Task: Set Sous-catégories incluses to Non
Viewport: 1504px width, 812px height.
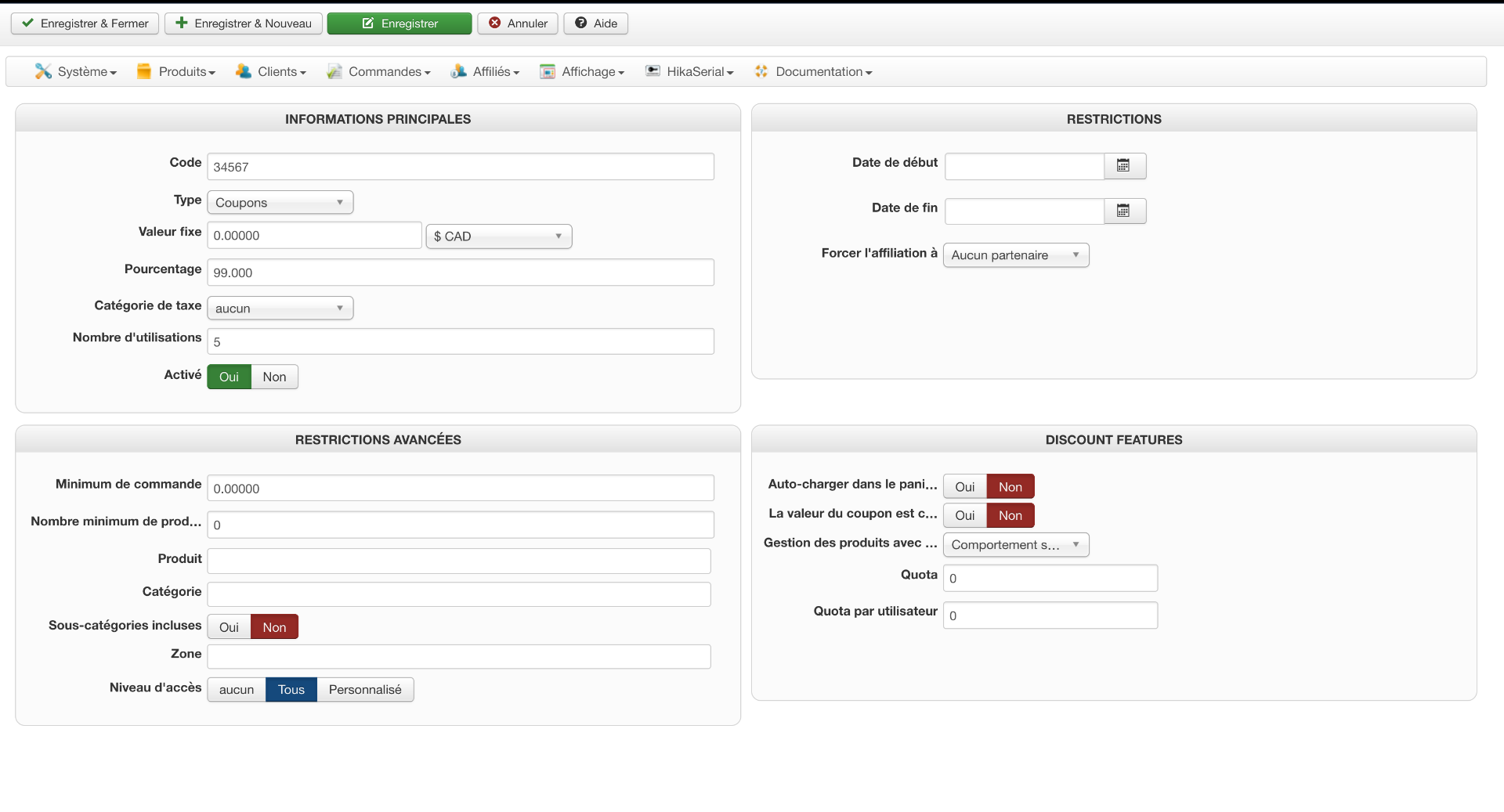Action: [x=274, y=627]
